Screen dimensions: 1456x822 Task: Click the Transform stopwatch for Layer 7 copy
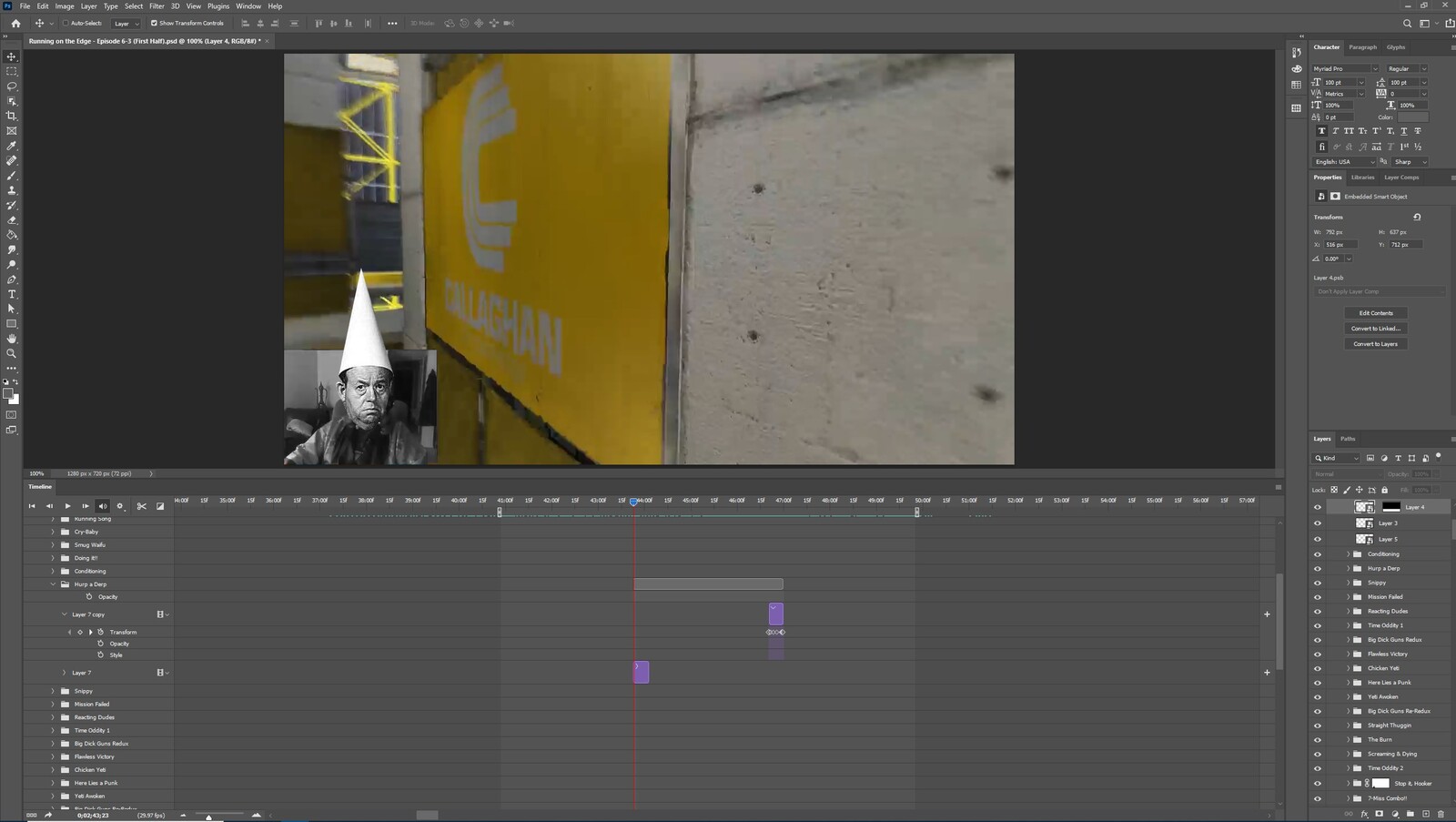point(101,632)
